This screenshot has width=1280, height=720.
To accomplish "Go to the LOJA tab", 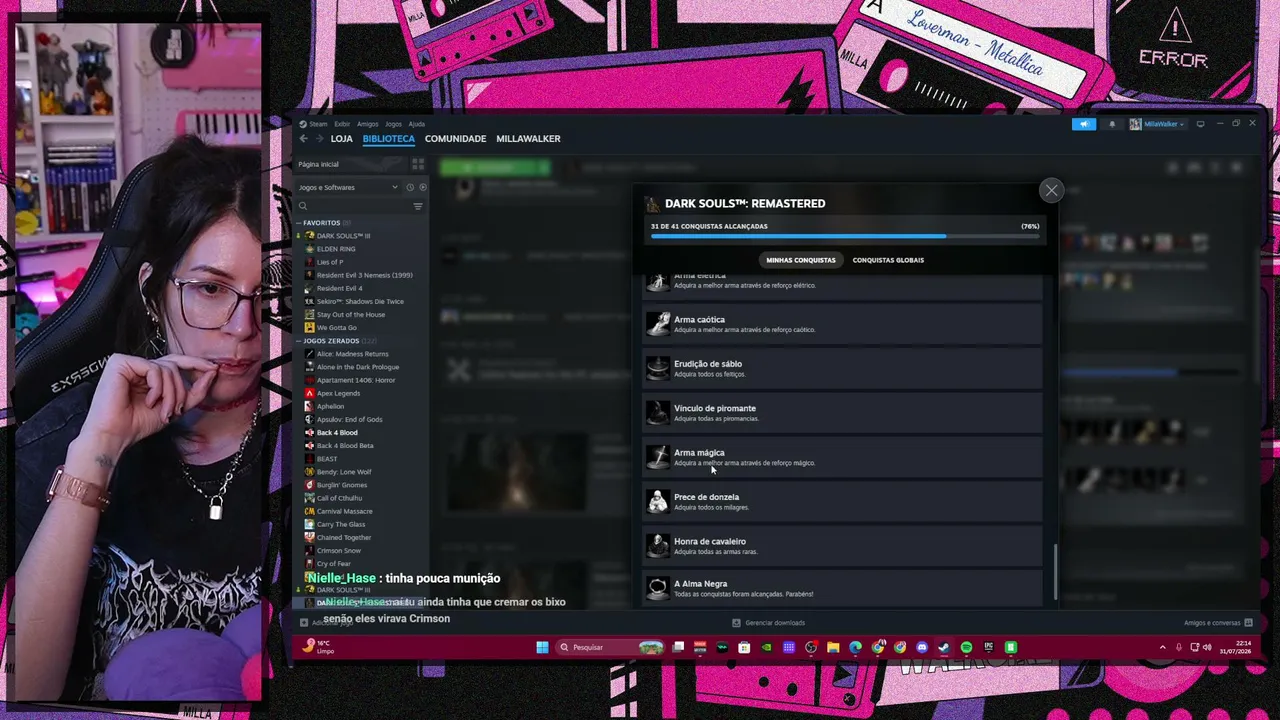I will pos(342,139).
